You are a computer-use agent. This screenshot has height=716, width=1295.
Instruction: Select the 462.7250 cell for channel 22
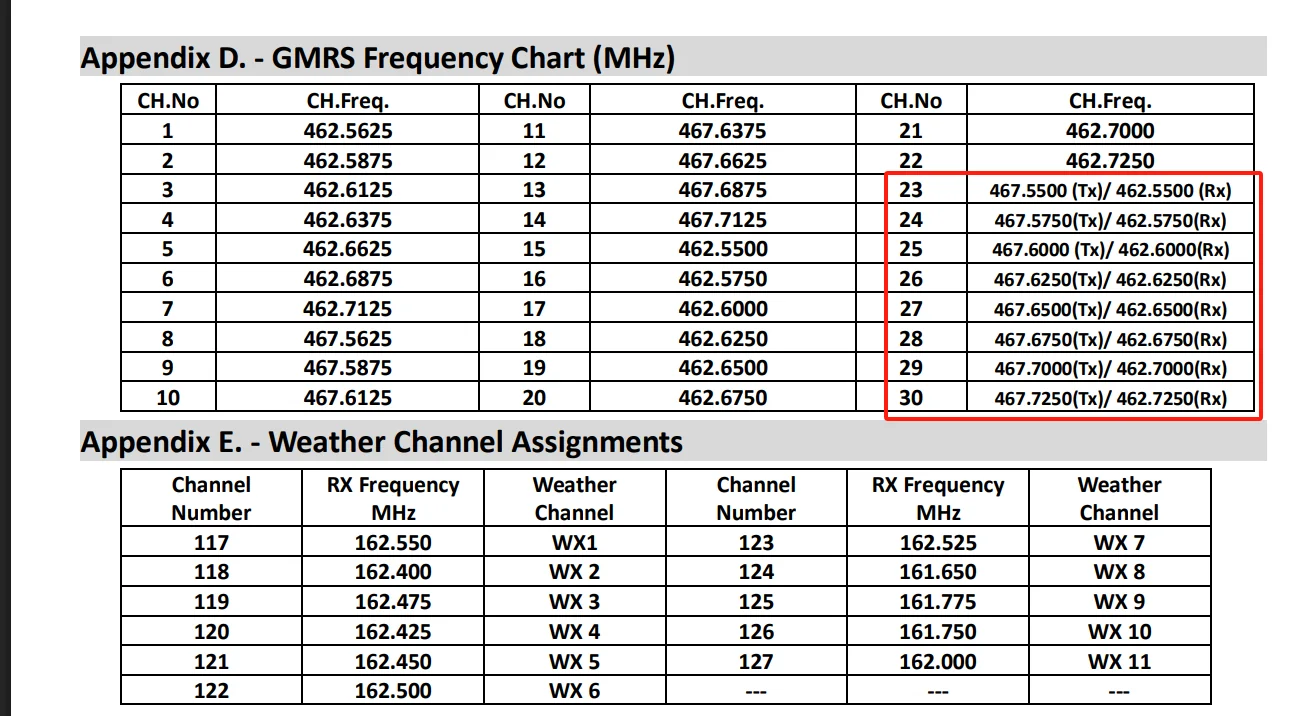[x=1110, y=161]
